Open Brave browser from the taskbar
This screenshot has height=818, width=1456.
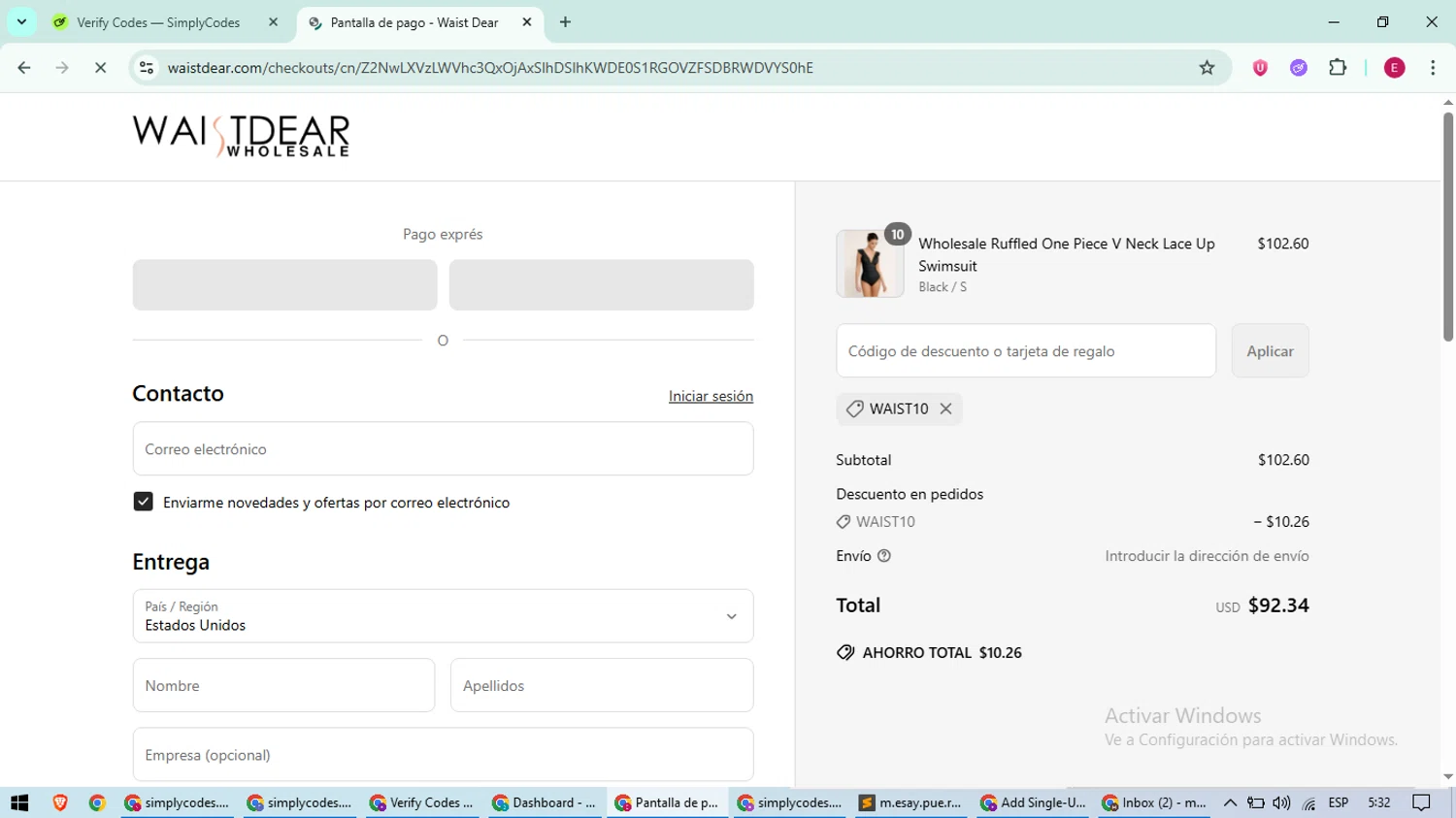[x=60, y=802]
